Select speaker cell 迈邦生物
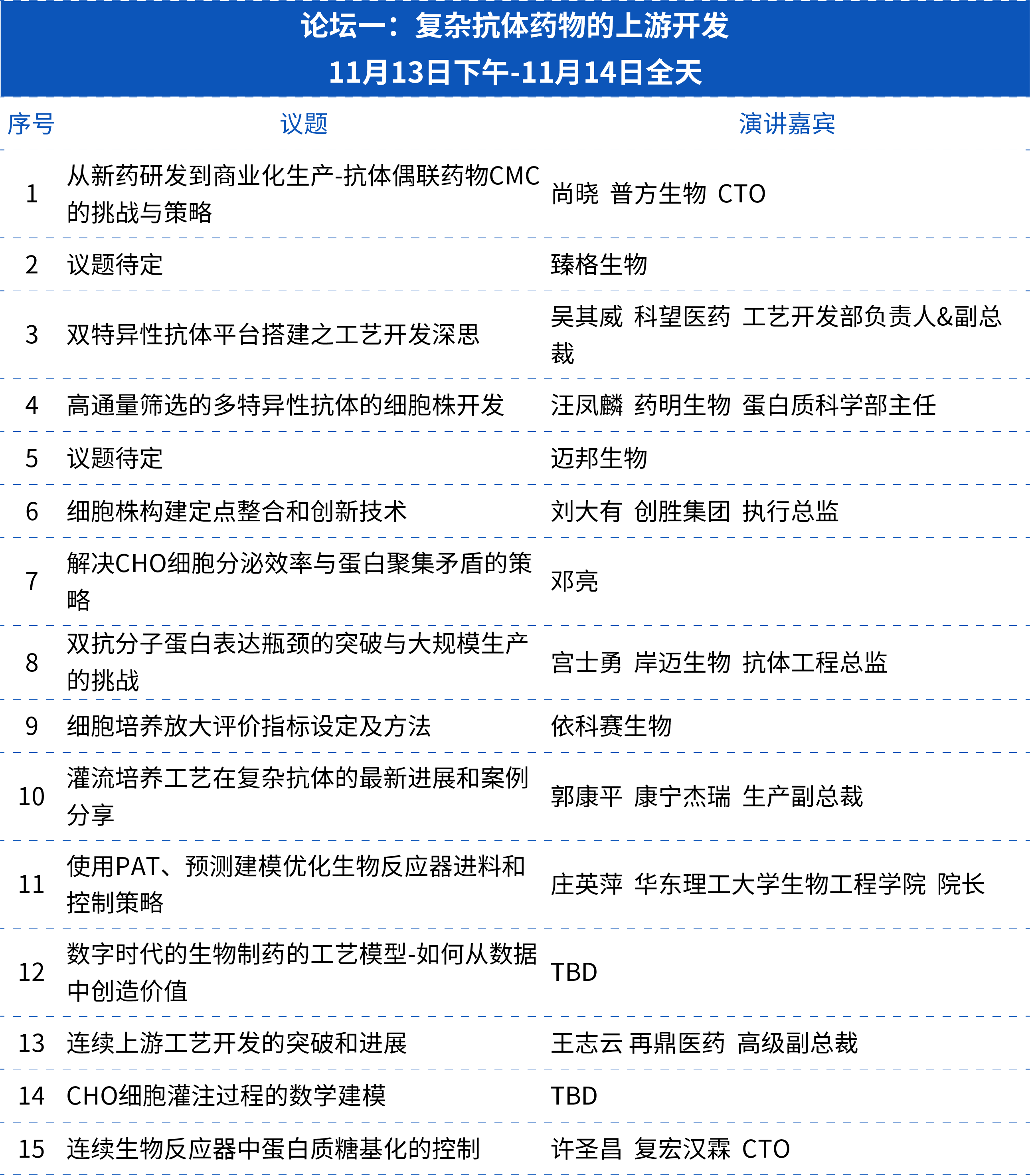Screen dimensions: 1030x1176 pos(599,458)
